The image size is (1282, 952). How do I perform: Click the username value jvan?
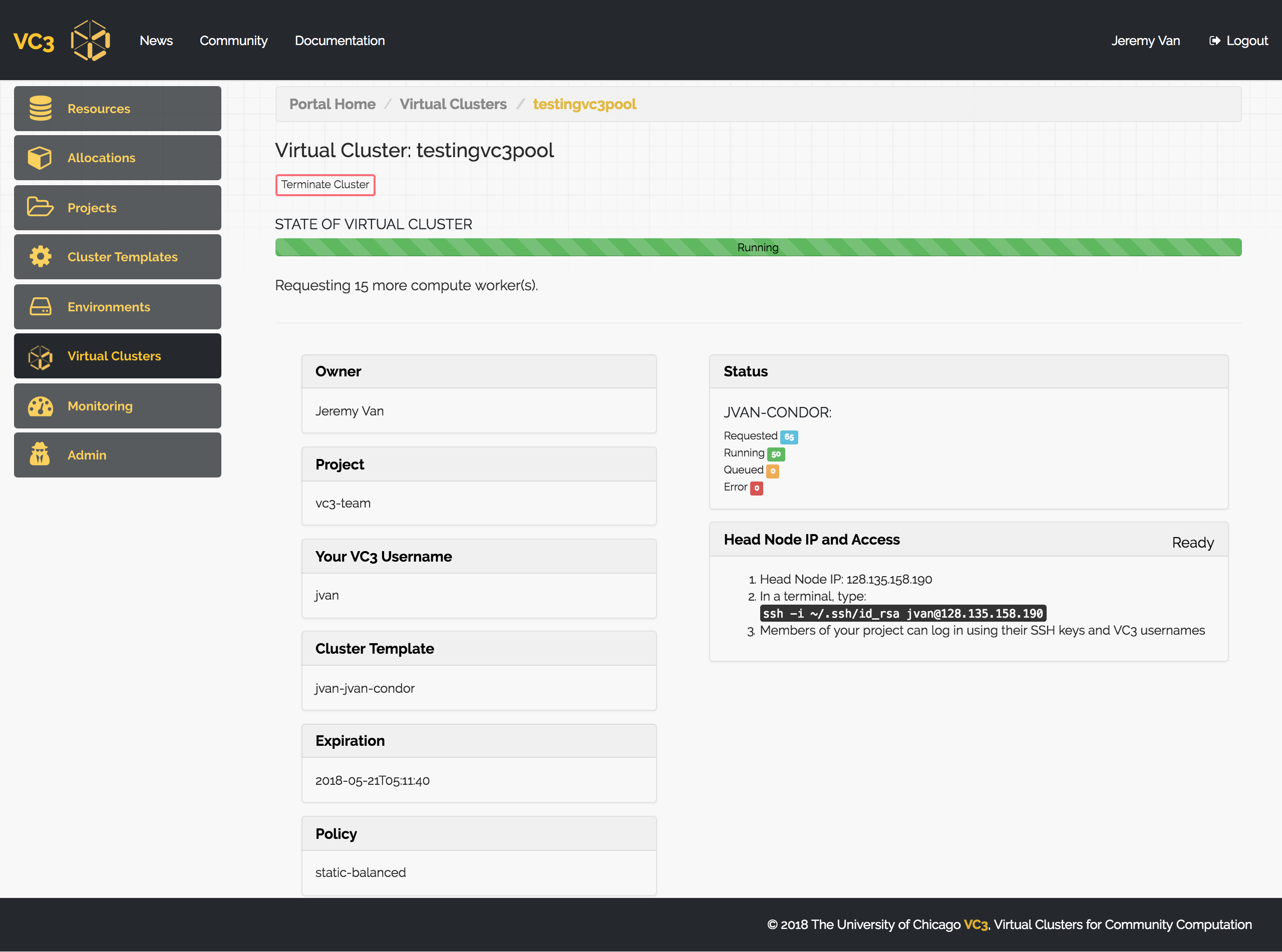pos(327,595)
